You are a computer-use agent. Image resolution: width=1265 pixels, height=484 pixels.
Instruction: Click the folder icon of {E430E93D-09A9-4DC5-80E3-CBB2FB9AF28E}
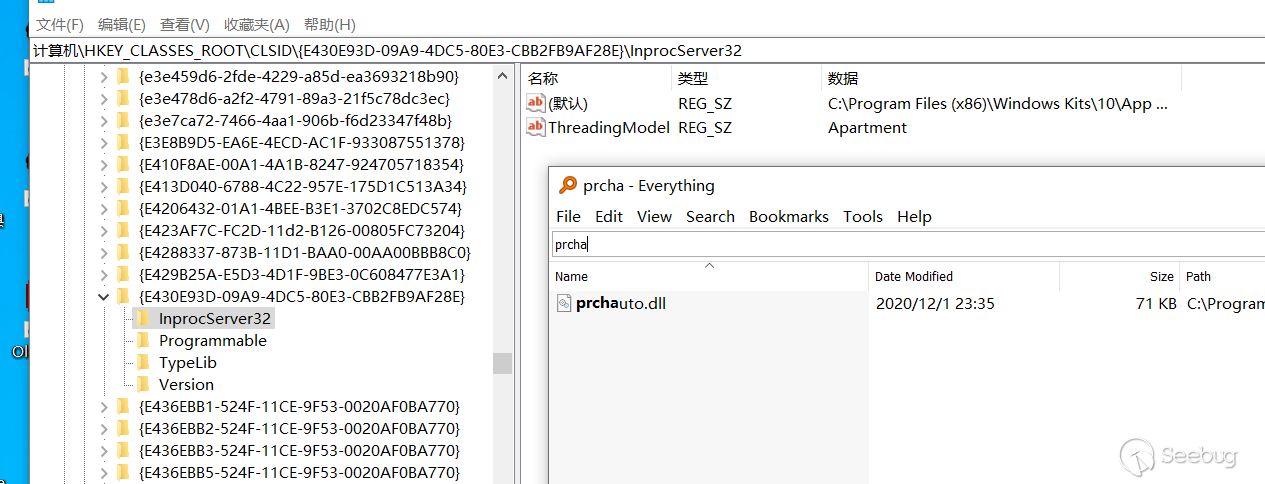coord(124,296)
